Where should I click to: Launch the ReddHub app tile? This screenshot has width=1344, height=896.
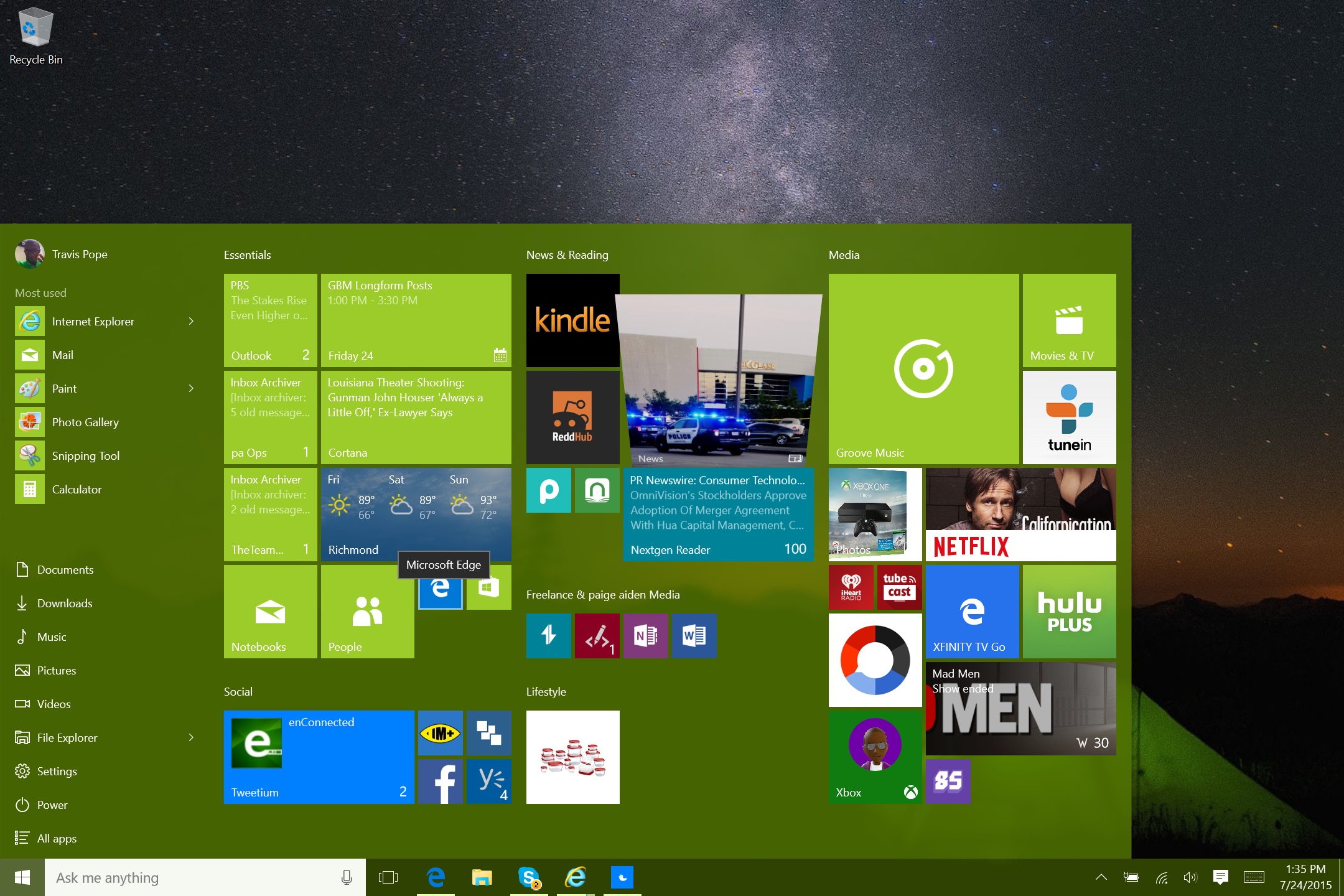[x=572, y=417]
